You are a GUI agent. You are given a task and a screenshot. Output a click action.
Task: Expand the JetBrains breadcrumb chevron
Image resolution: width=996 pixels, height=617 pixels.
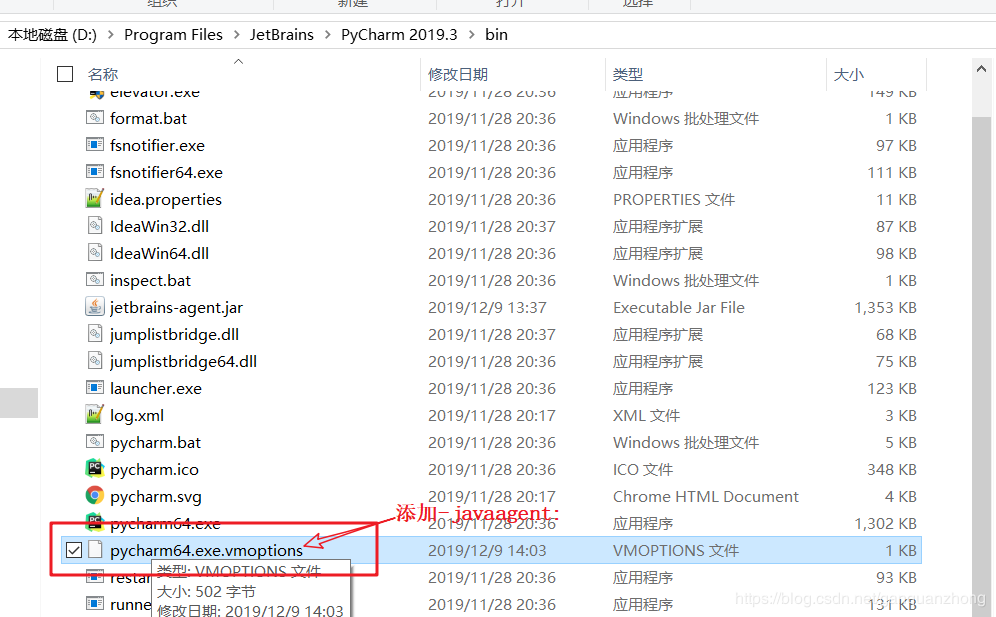click(328, 34)
